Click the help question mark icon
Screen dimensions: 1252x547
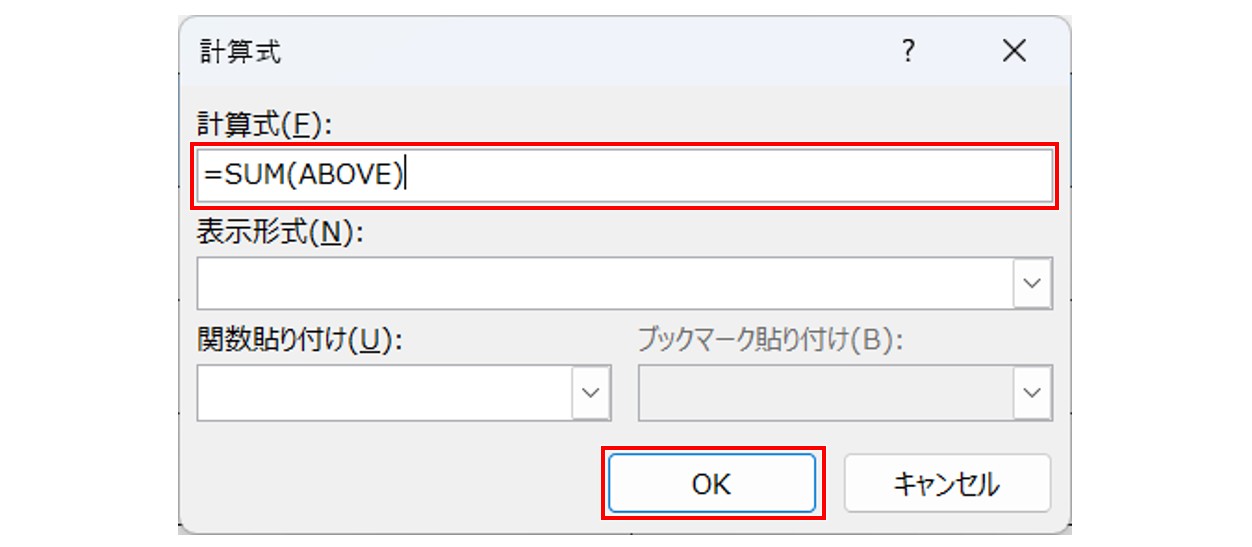(908, 52)
